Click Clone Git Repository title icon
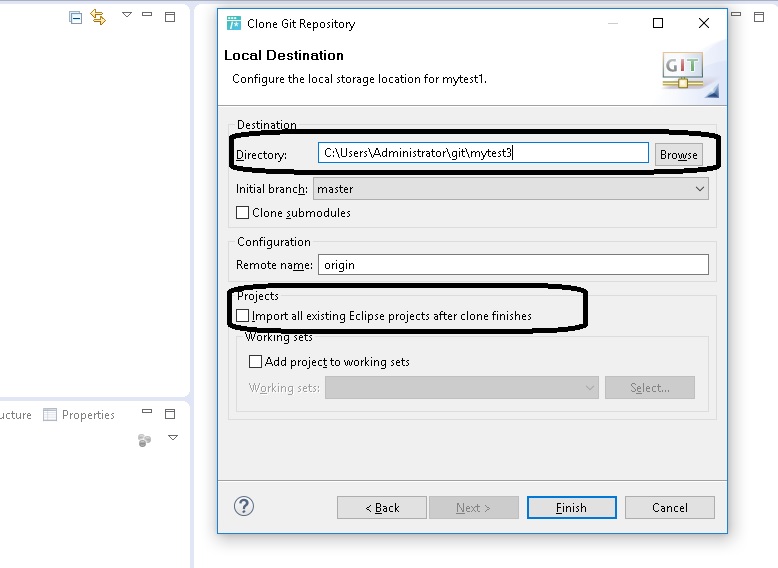This screenshot has height=568, width=778. (x=234, y=23)
